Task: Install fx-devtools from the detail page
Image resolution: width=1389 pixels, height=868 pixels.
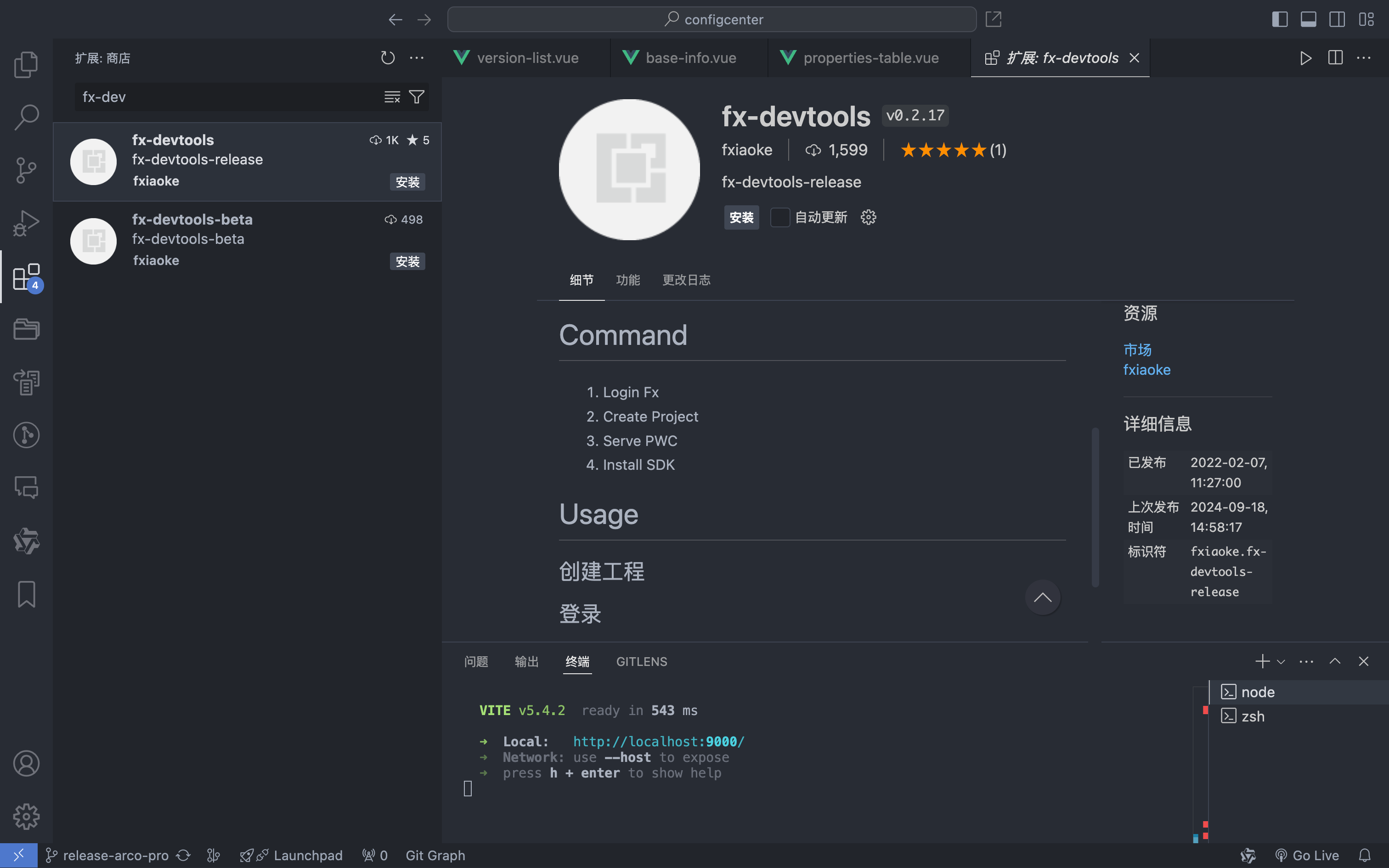Action: pos(741,218)
